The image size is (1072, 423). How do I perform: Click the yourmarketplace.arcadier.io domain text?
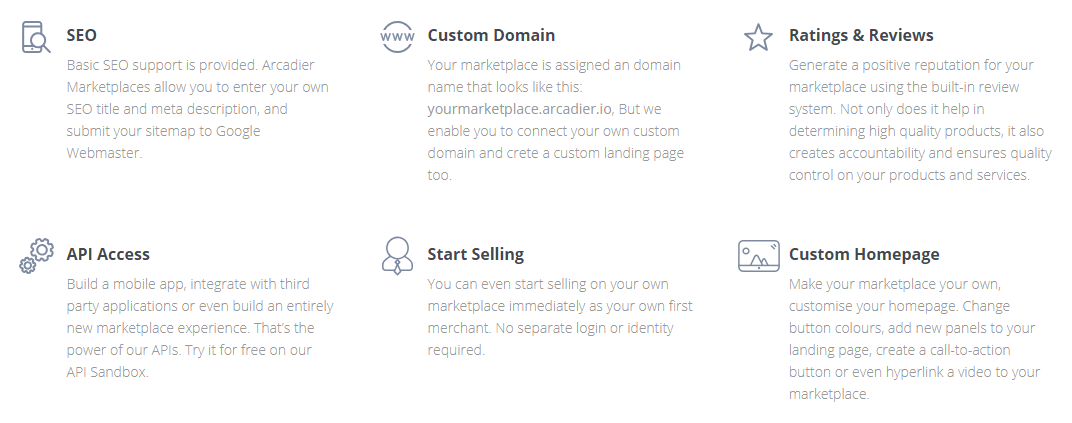(520, 109)
